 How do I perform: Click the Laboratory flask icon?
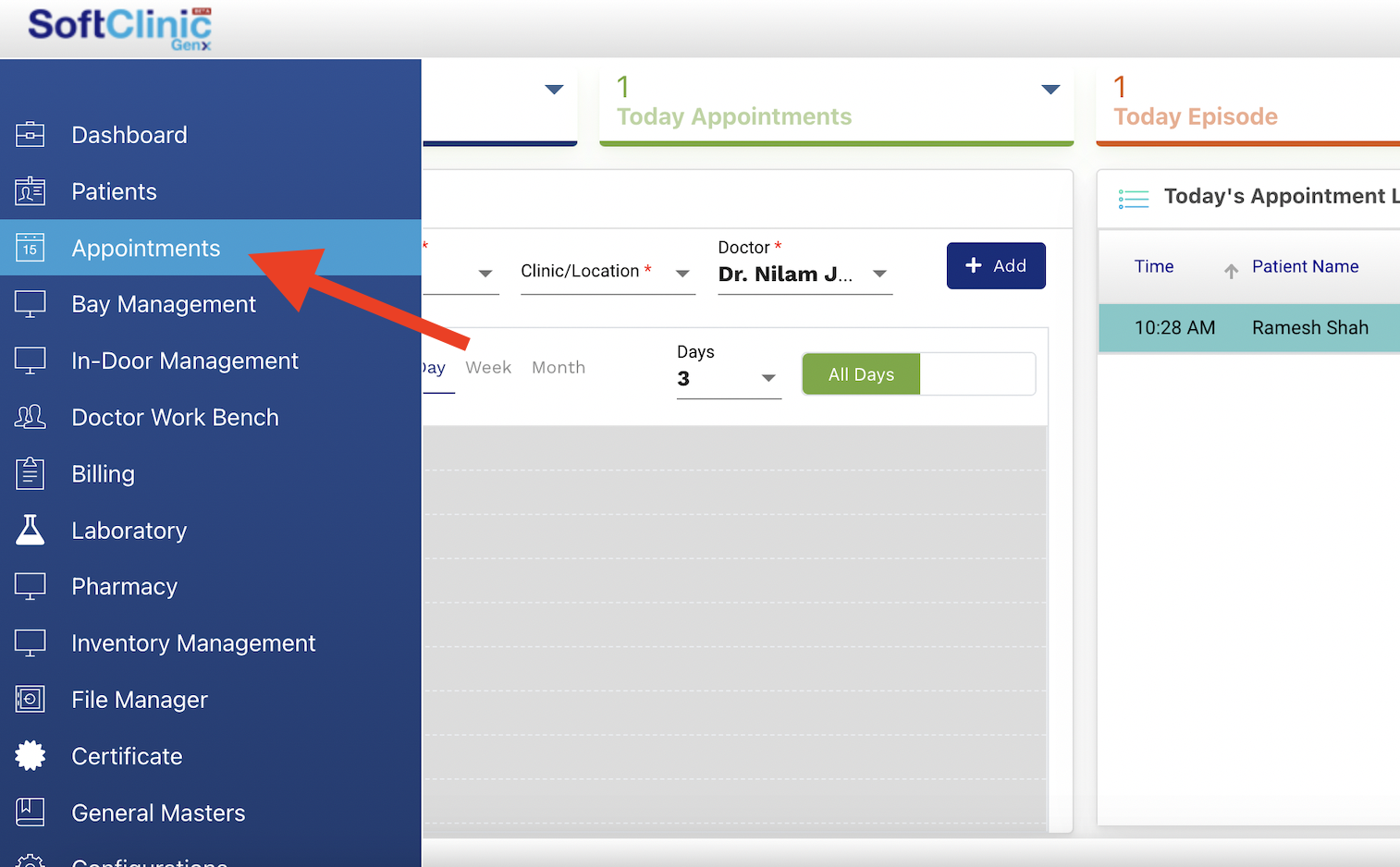click(30, 530)
